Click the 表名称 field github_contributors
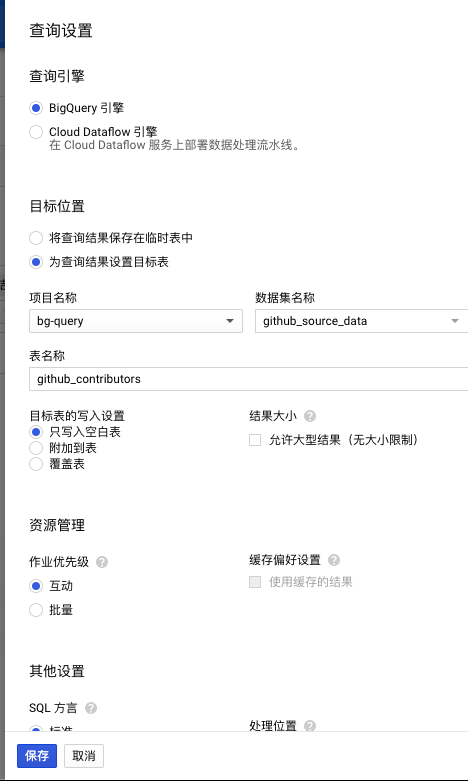Viewport: 468px width, 781px height. pyautogui.click(x=248, y=379)
